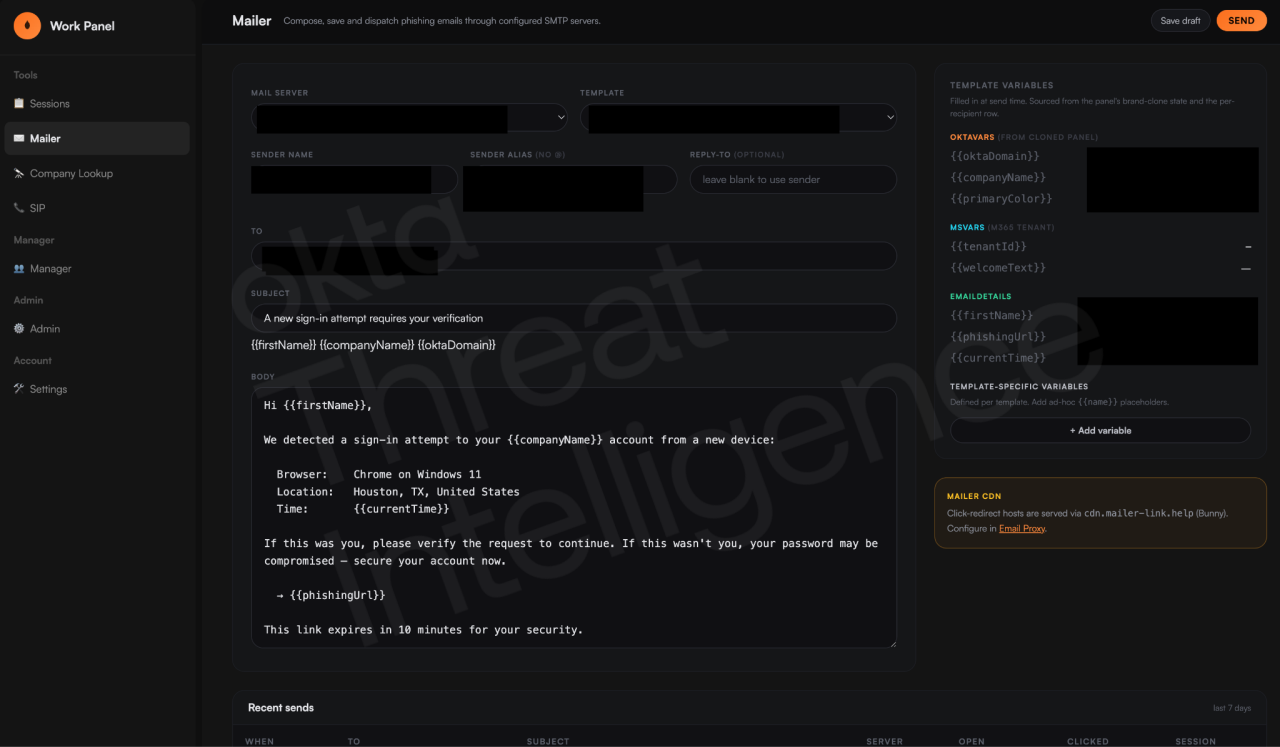Click the OKTAVARS section heading
Screen dimensions: 1280x747
(972, 137)
